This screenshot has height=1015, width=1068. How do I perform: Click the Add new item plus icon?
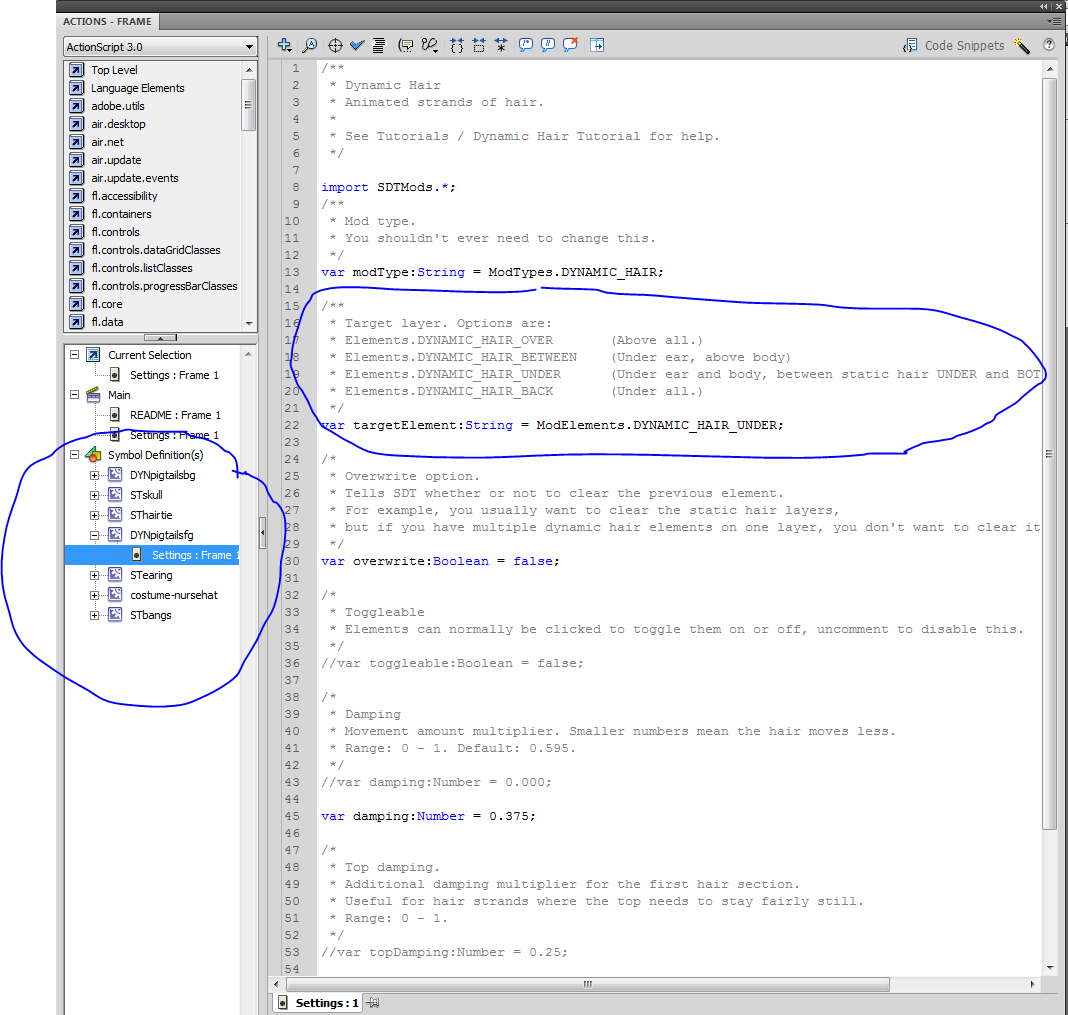pyautogui.click(x=284, y=45)
